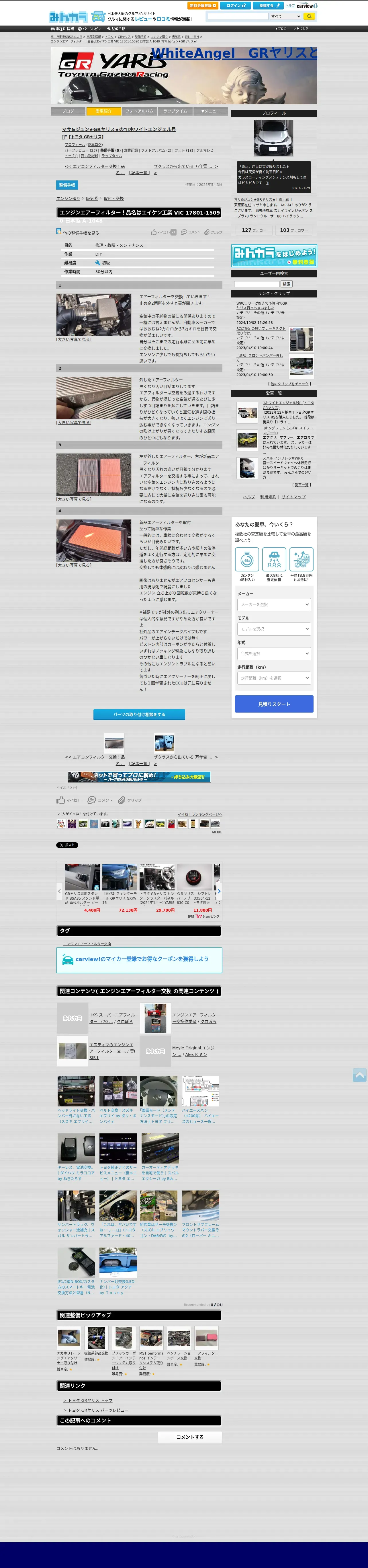Viewport: 368px width, 1568px height.
Task: Click the 平均18.8万円 coins icon
Action: tap(302, 559)
